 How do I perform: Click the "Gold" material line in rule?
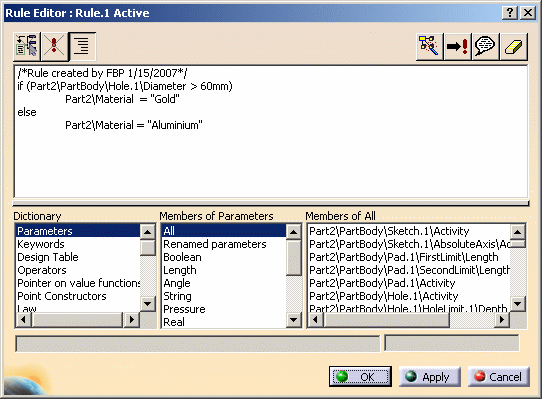point(122,99)
